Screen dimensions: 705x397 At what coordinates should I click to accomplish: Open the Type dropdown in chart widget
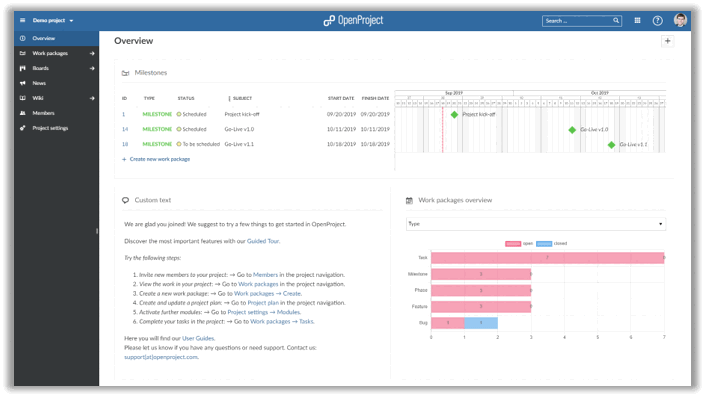[x=535, y=224]
